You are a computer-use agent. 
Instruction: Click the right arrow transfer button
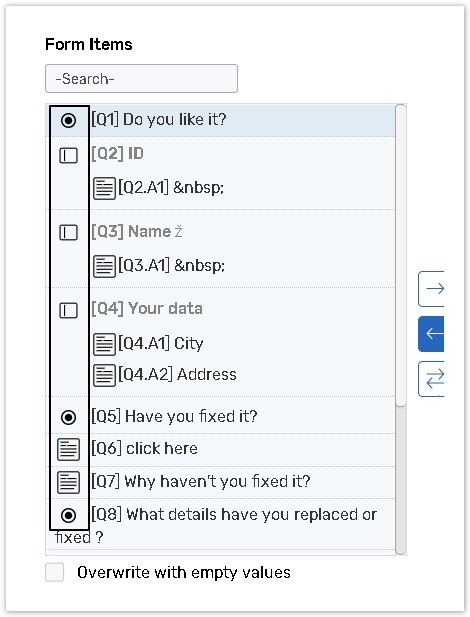(x=431, y=289)
